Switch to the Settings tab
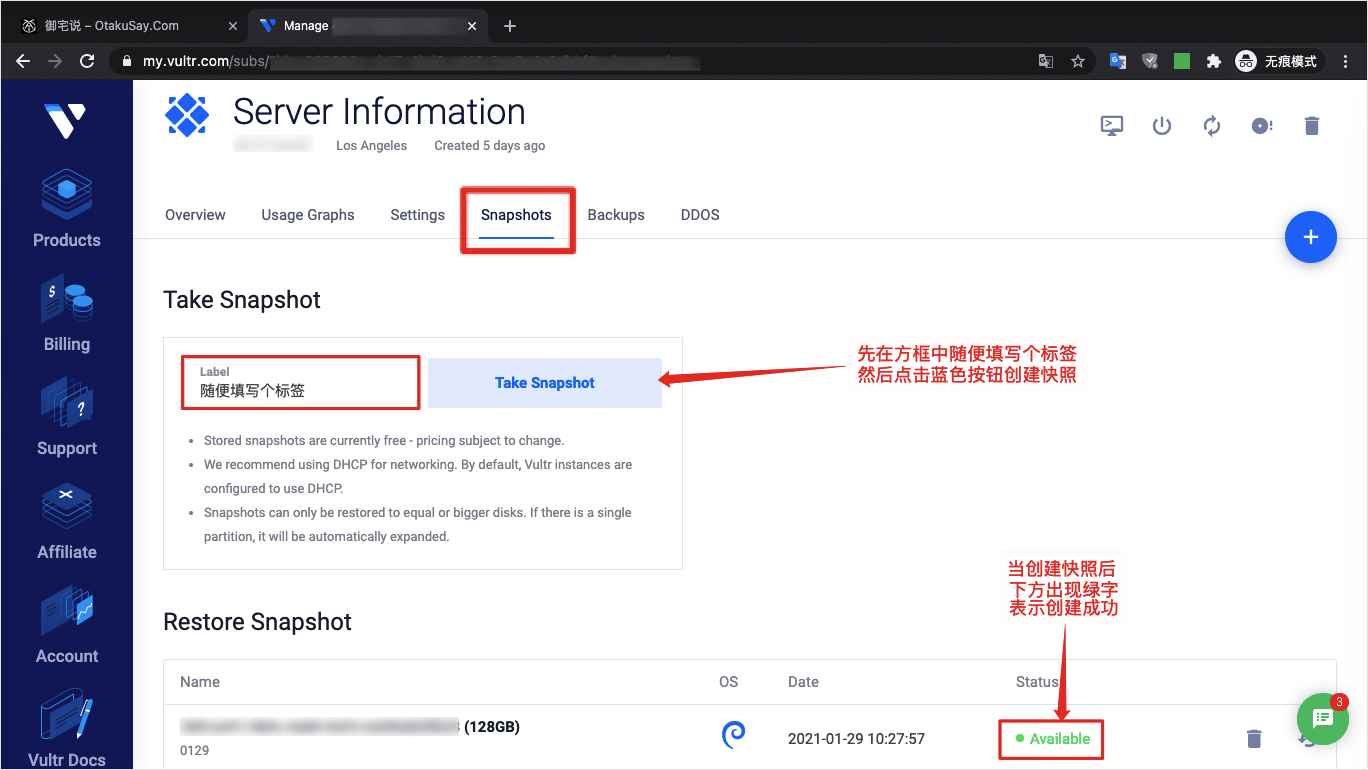The image size is (1368, 770). point(417,215)
